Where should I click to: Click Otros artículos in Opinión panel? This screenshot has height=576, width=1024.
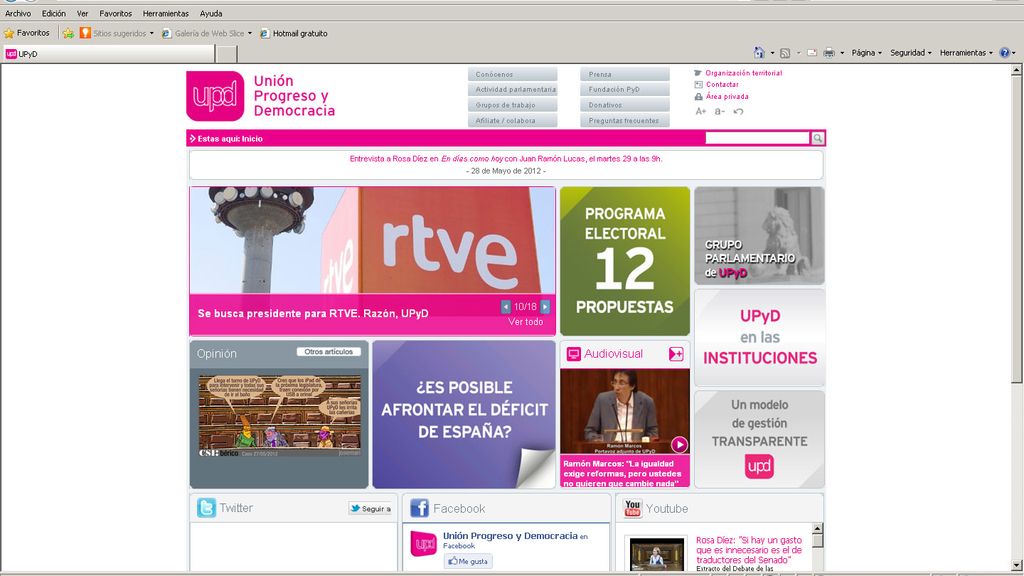click(x=328, y=352)
